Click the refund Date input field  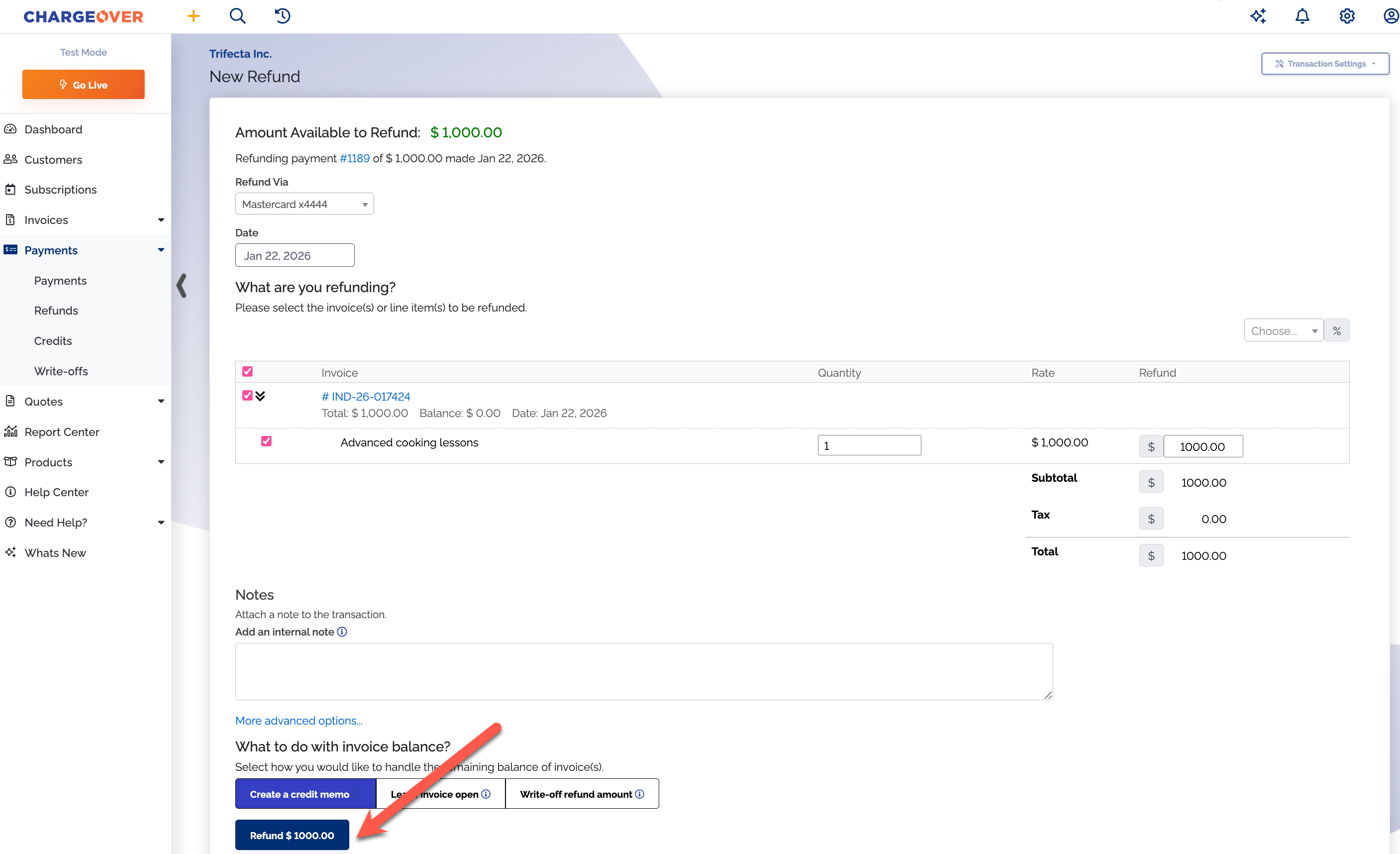point(295,256)
